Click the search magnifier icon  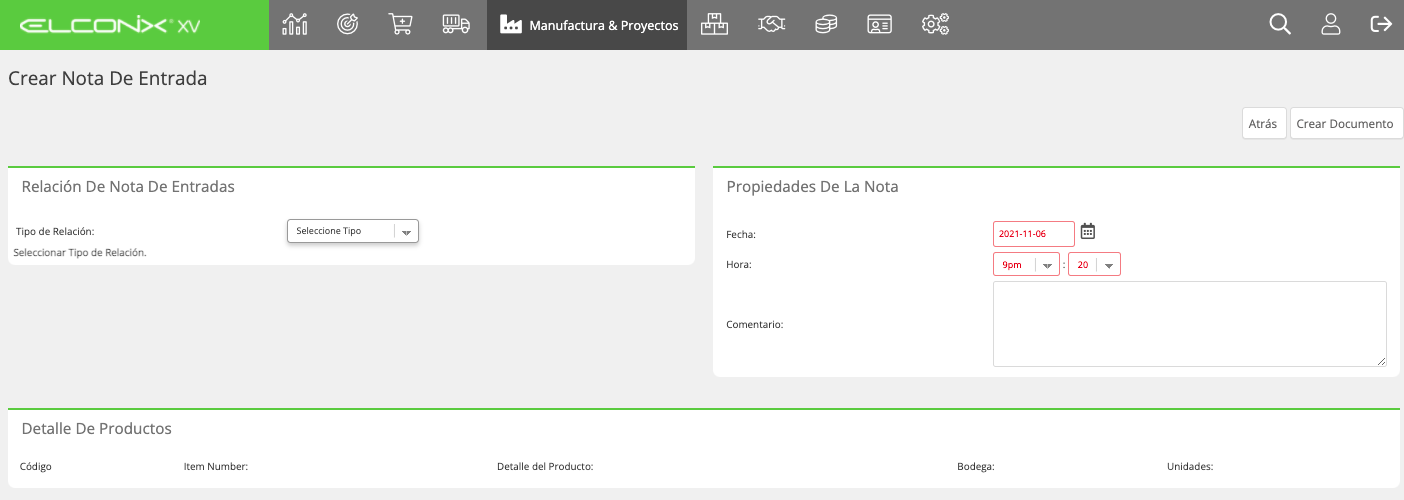point(1280,24)
